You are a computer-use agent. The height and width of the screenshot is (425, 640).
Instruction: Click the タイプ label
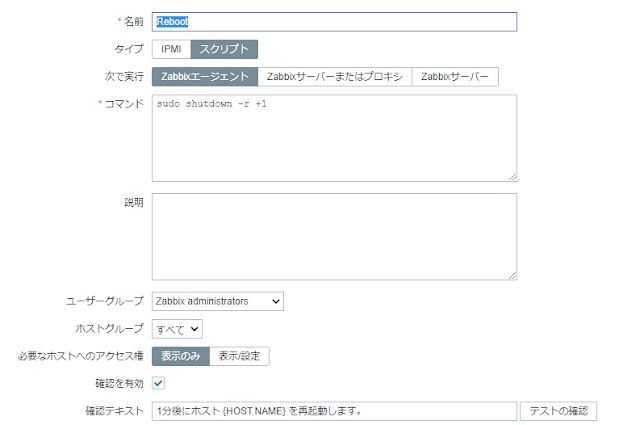[x=129, y=49]
